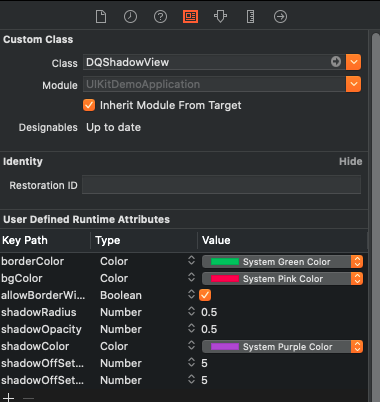
Task: Toggle the allowBorderWi... Boolean checkbox
Action: [205, 295]
